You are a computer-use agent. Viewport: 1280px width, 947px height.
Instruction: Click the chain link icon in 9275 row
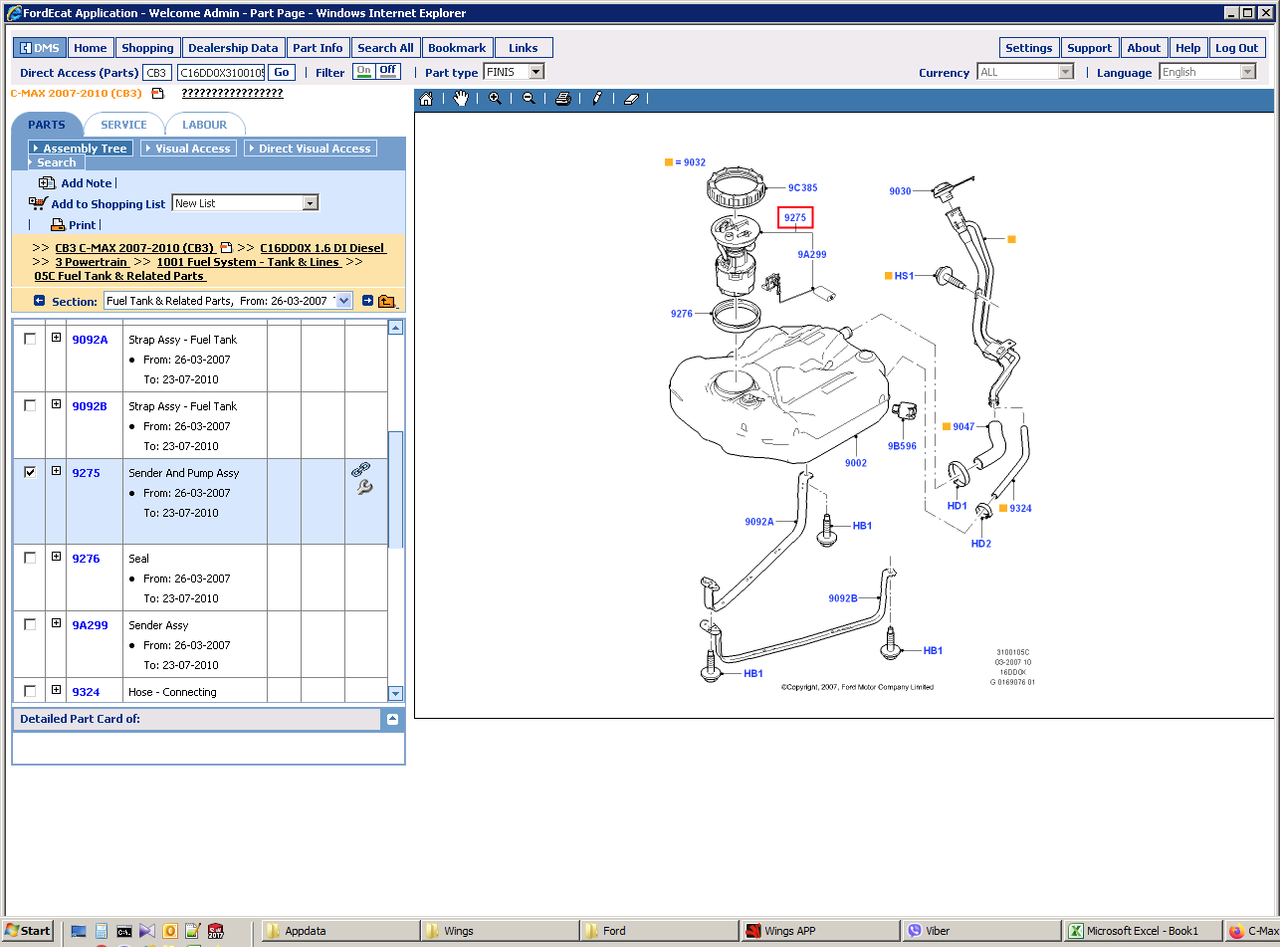(x=361, y=469)
